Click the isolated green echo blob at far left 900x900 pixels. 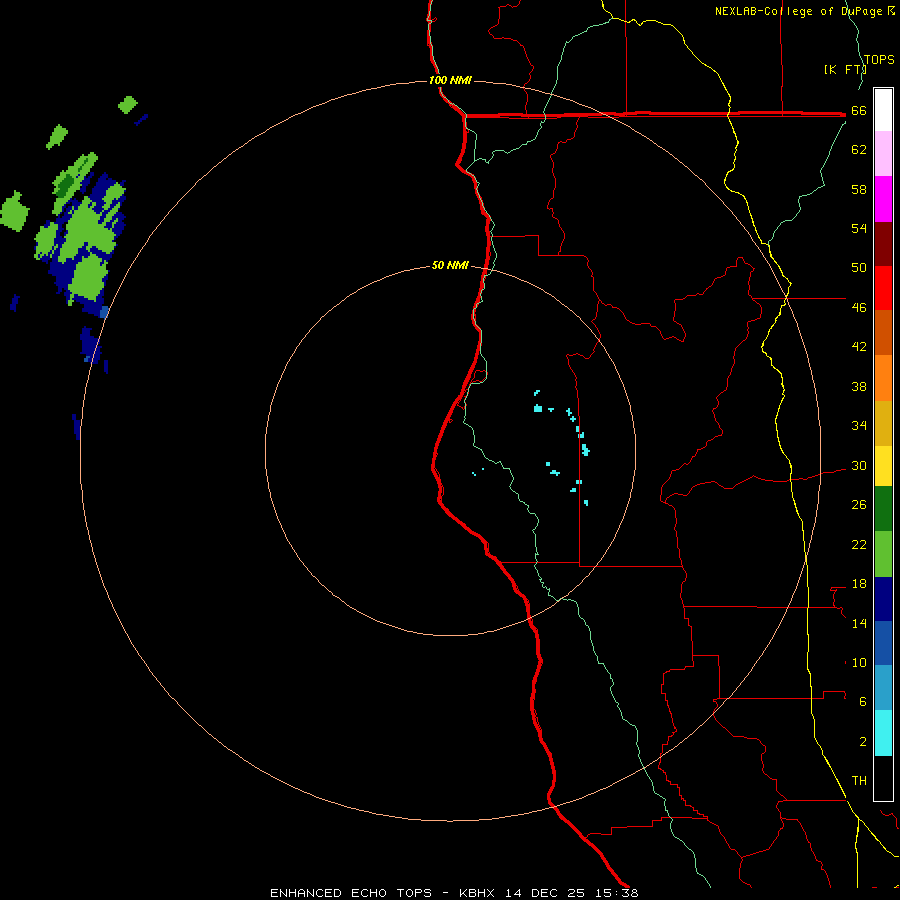14,211
